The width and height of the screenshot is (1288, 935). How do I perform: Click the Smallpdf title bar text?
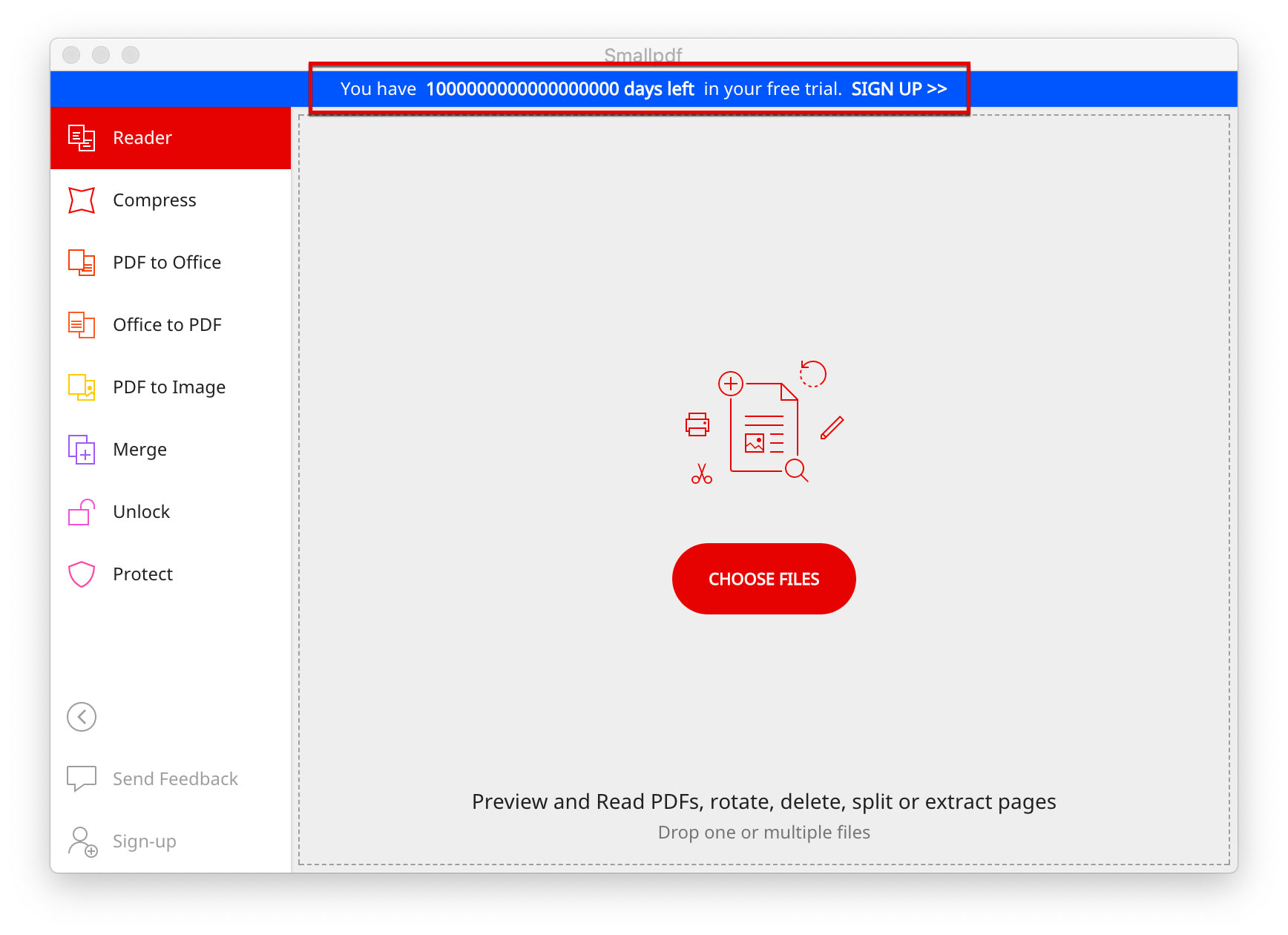click(643, 54)
